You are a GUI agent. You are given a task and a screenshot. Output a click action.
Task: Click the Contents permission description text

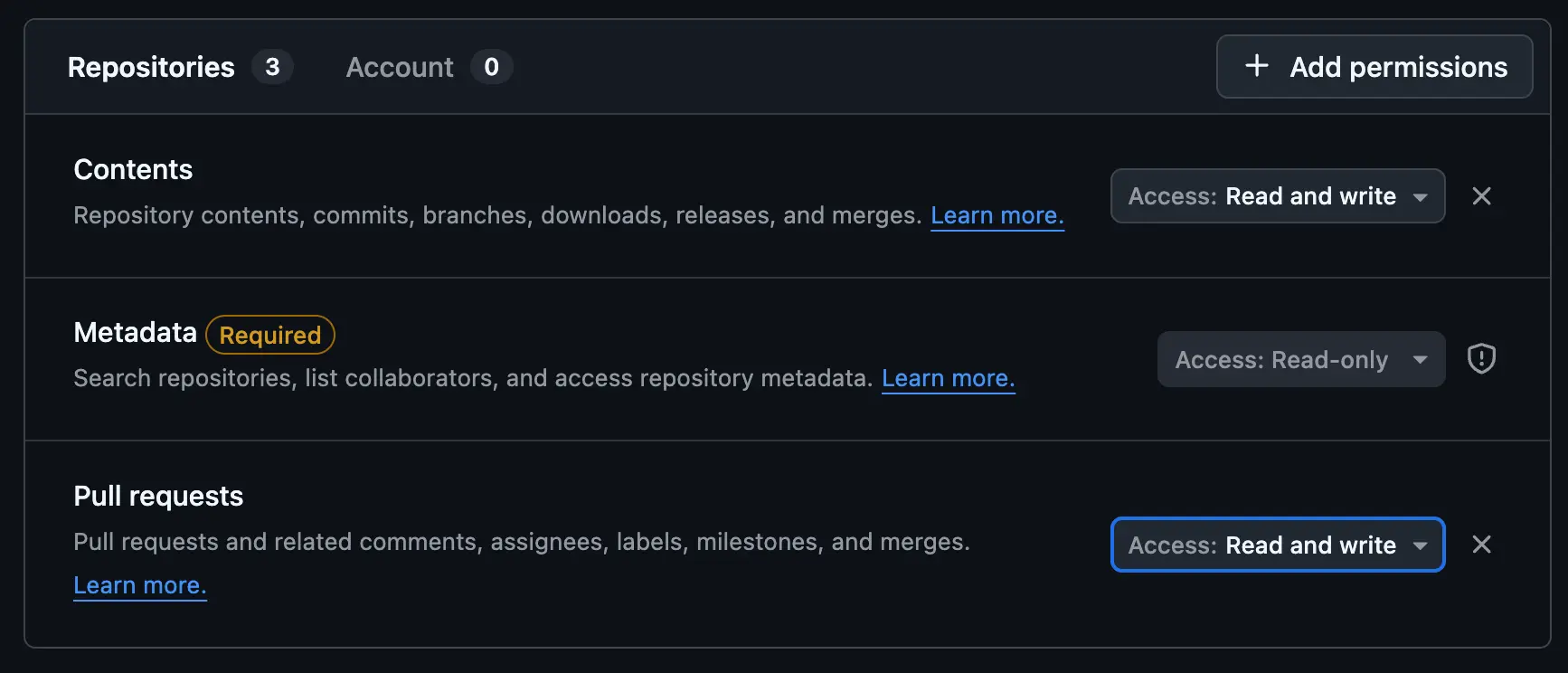pos(497,215)
